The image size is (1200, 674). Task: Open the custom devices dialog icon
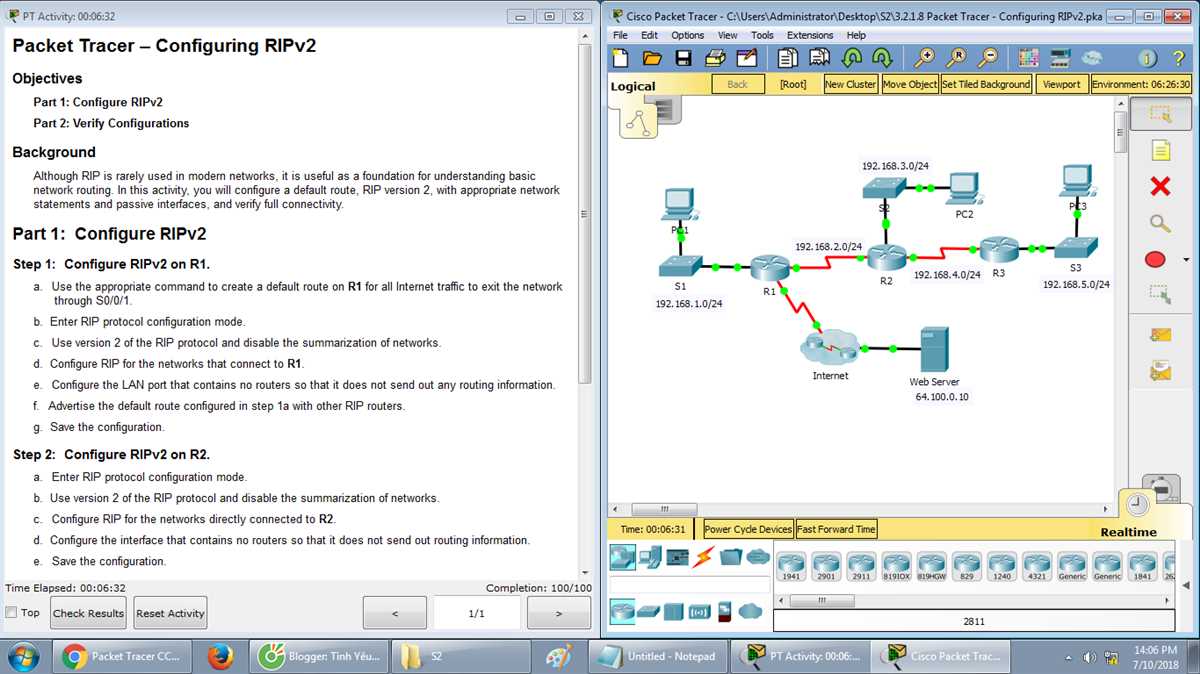coord(1060,58)
